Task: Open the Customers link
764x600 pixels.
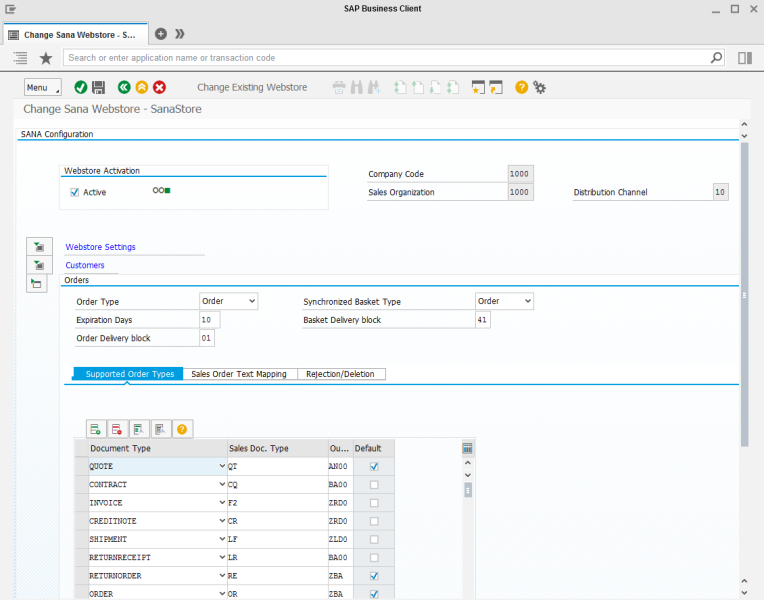Action: coord(85,265)
